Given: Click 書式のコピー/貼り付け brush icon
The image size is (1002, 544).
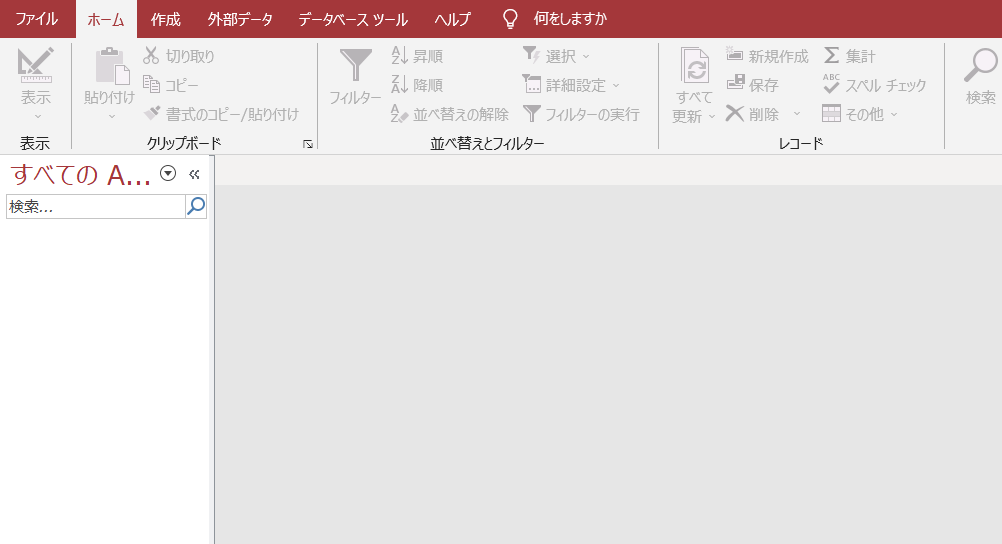Looking at the screenshot, I should 152,114.
